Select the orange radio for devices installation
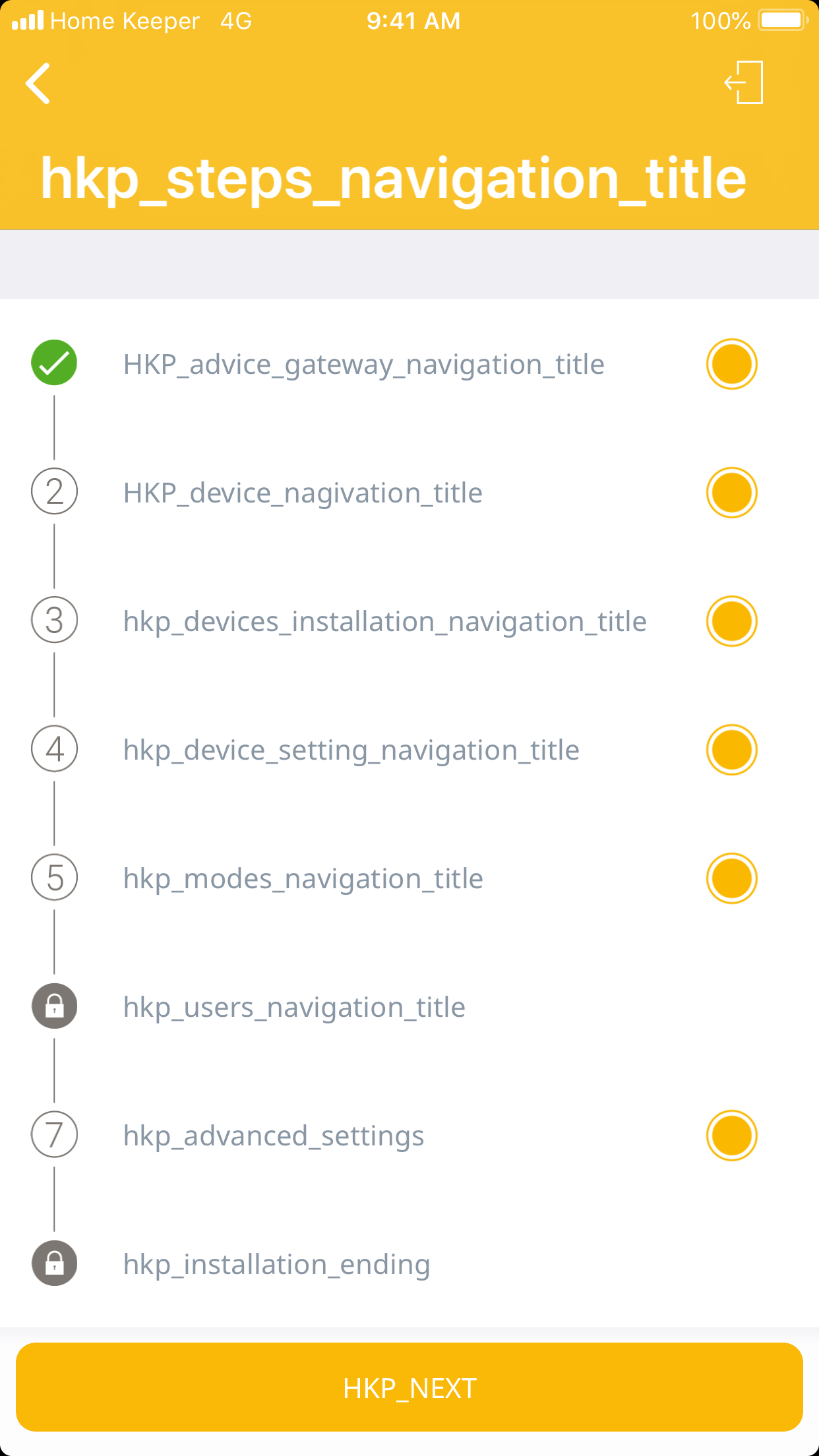819x1456 pixels. [731, 621]
